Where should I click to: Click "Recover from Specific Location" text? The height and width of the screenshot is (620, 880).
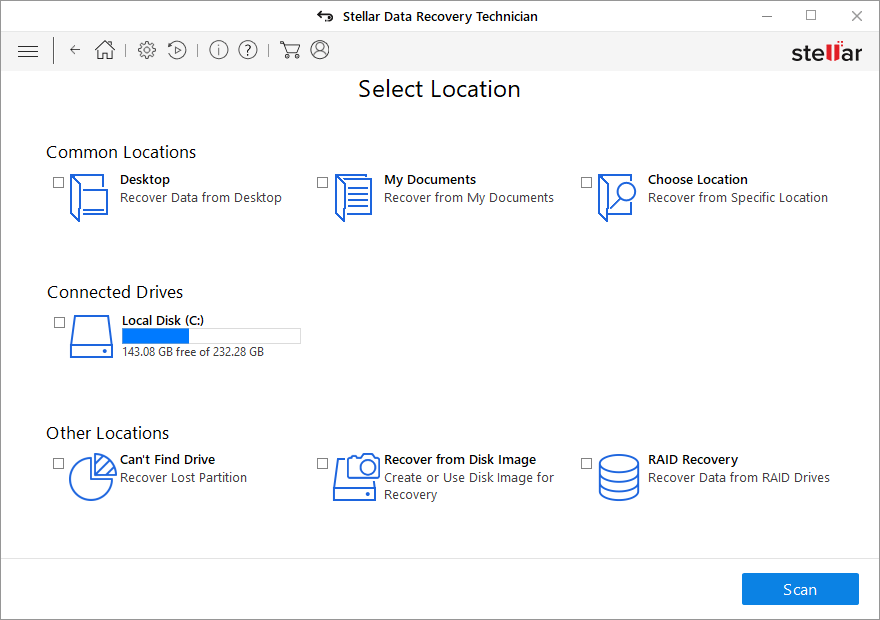click(738, 198)
